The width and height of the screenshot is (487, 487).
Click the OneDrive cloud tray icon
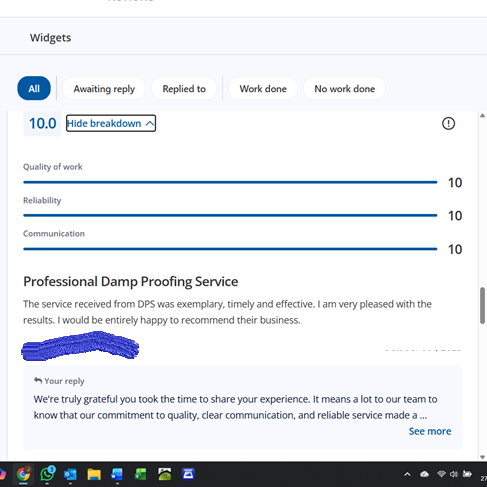(424, 474)
